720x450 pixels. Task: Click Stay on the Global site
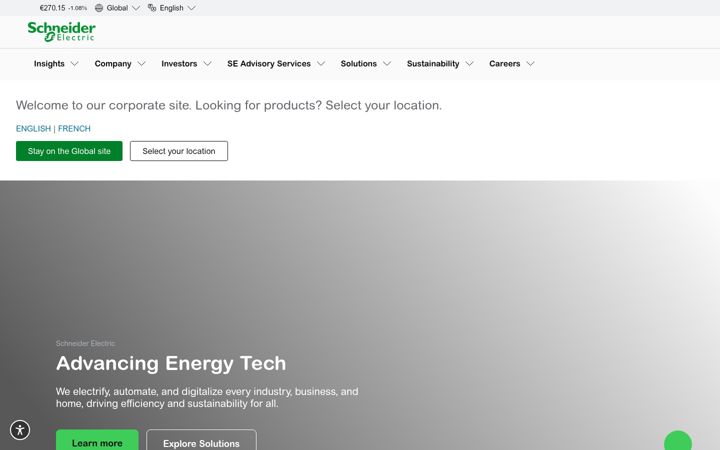[x=69, y=151]
